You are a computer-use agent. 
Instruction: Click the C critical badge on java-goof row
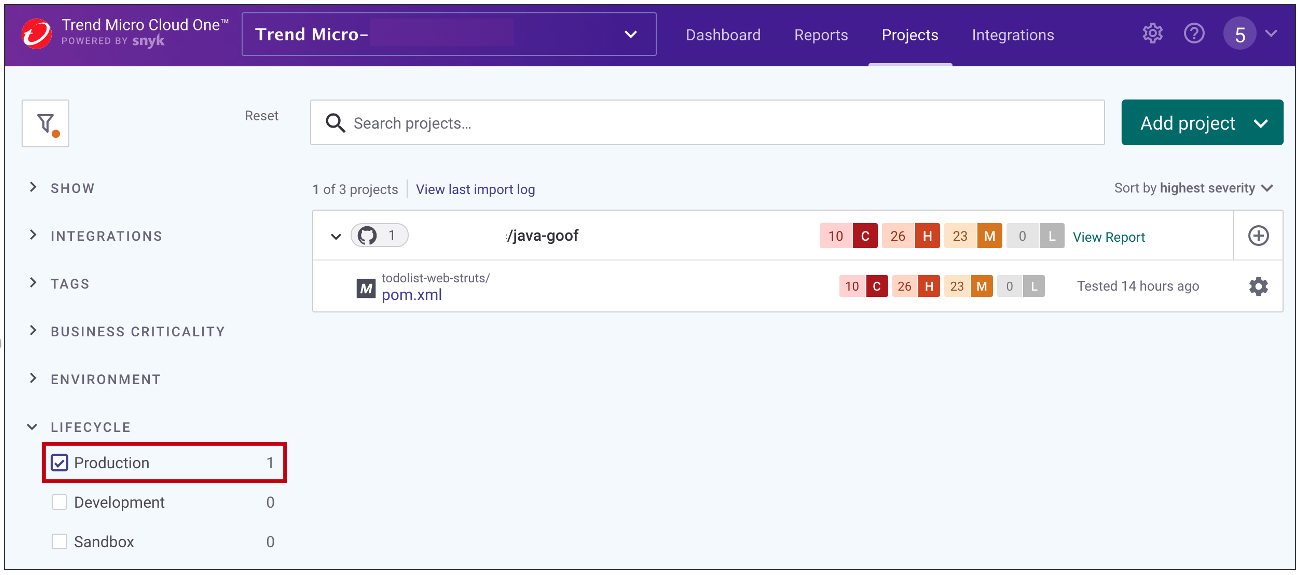tap(866, 236)
